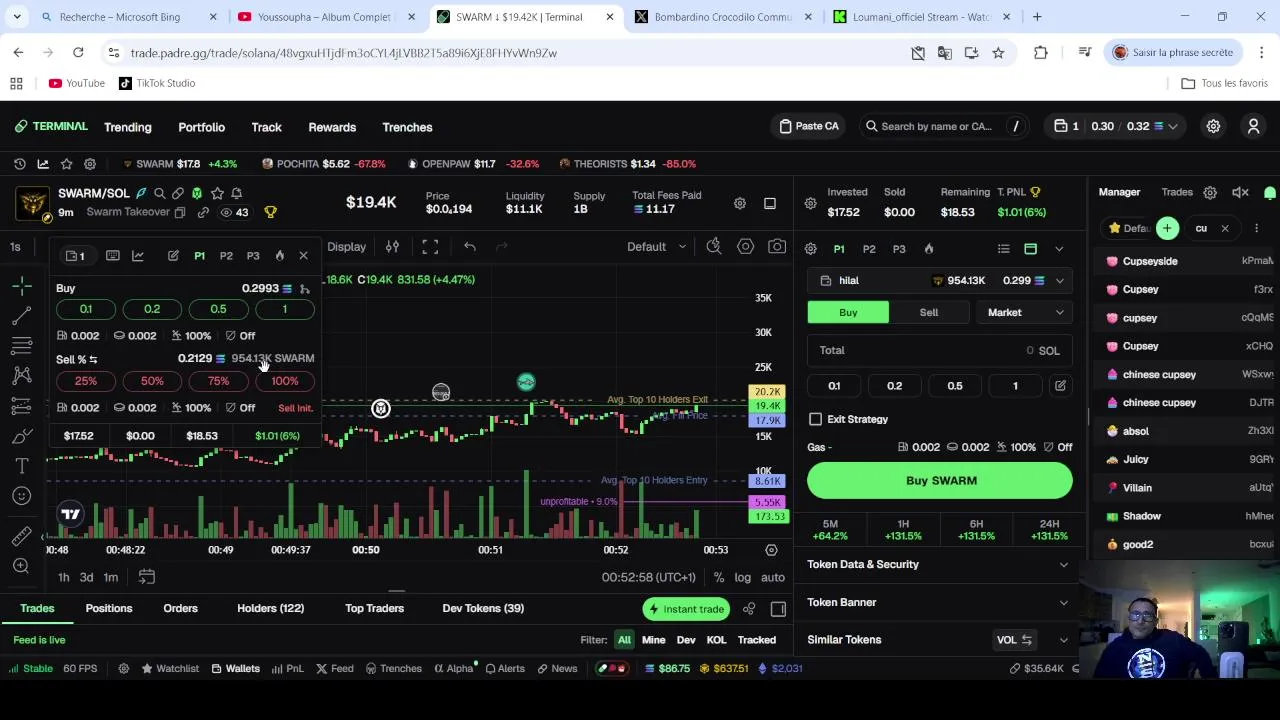Open the account profile icon in the Terminal header
Image resolution: width=1280 pixels, height=720 pixels.
pos(1253,126)
